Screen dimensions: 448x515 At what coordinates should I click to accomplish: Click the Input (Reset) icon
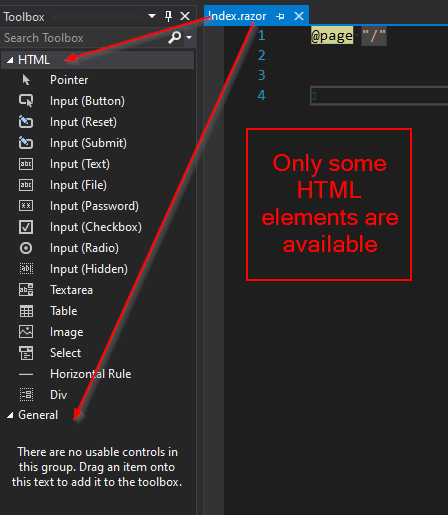coord(26,122)
